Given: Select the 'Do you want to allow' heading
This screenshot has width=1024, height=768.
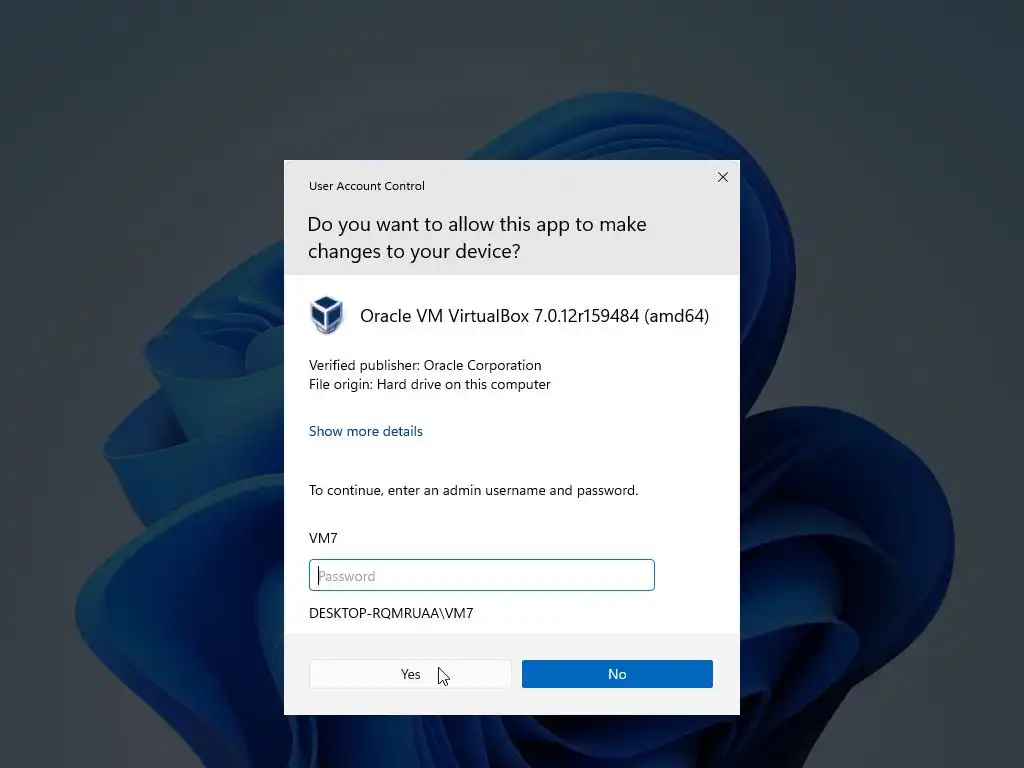Looking at the screenshot, I should [x=477, y=238].
